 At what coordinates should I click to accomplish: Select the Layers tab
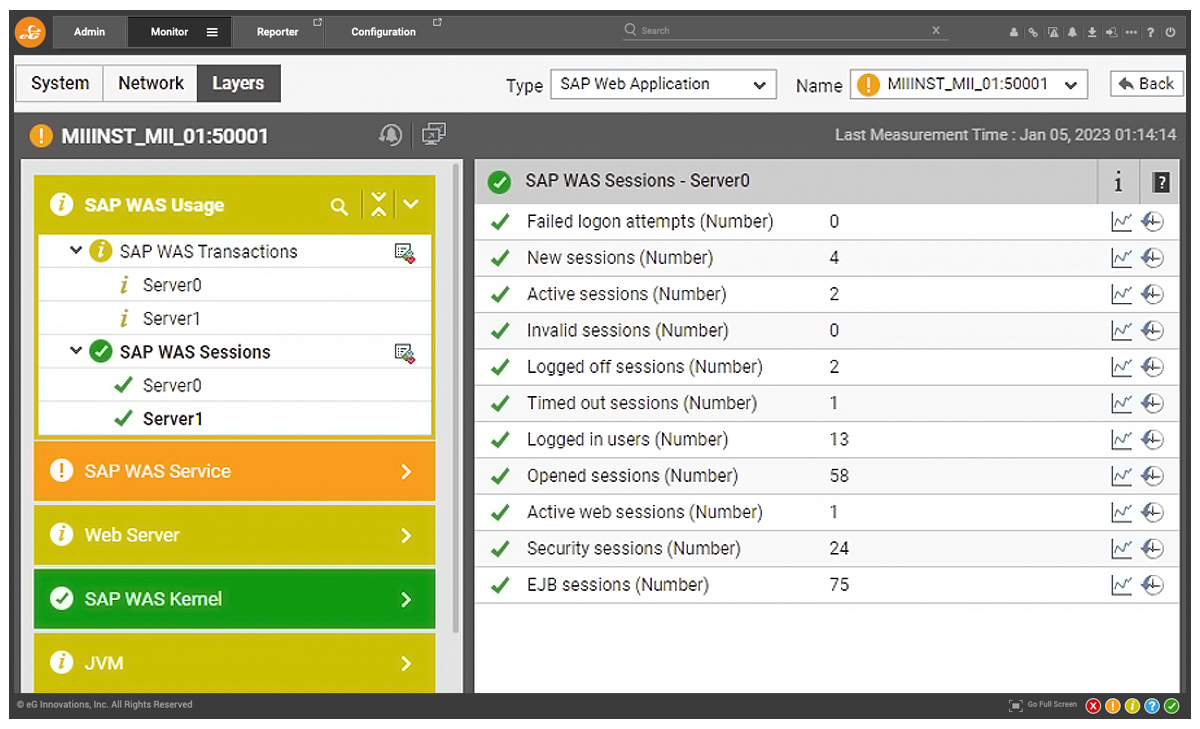click(238, 84)
